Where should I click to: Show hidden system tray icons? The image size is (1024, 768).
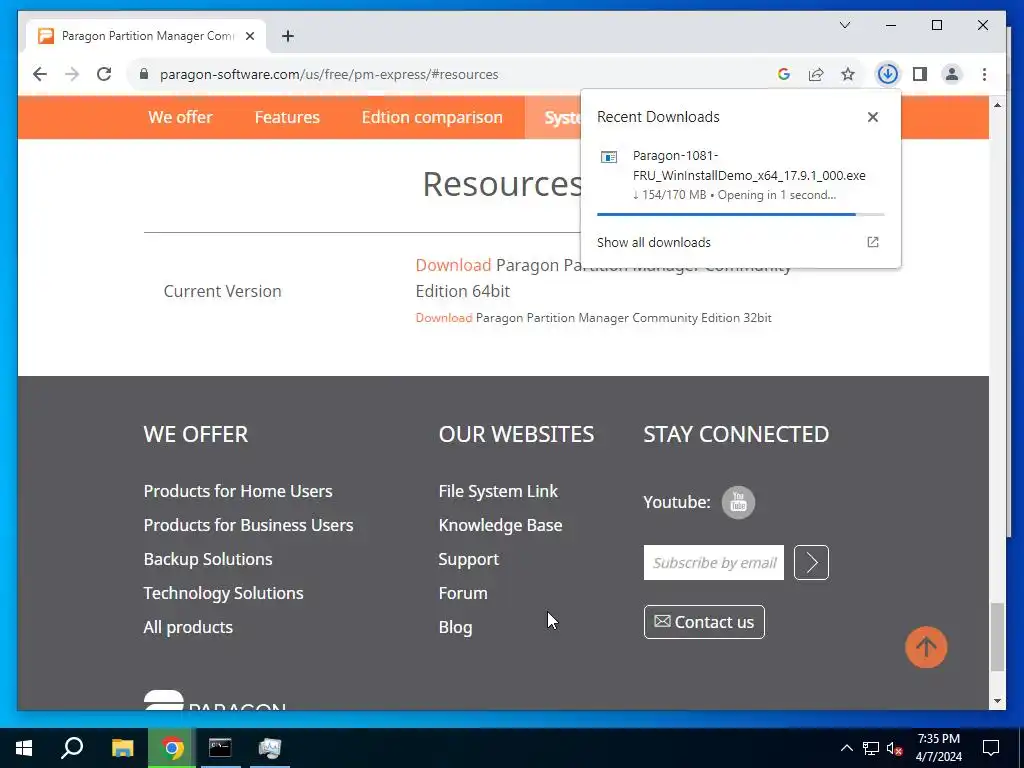[846, 748]
